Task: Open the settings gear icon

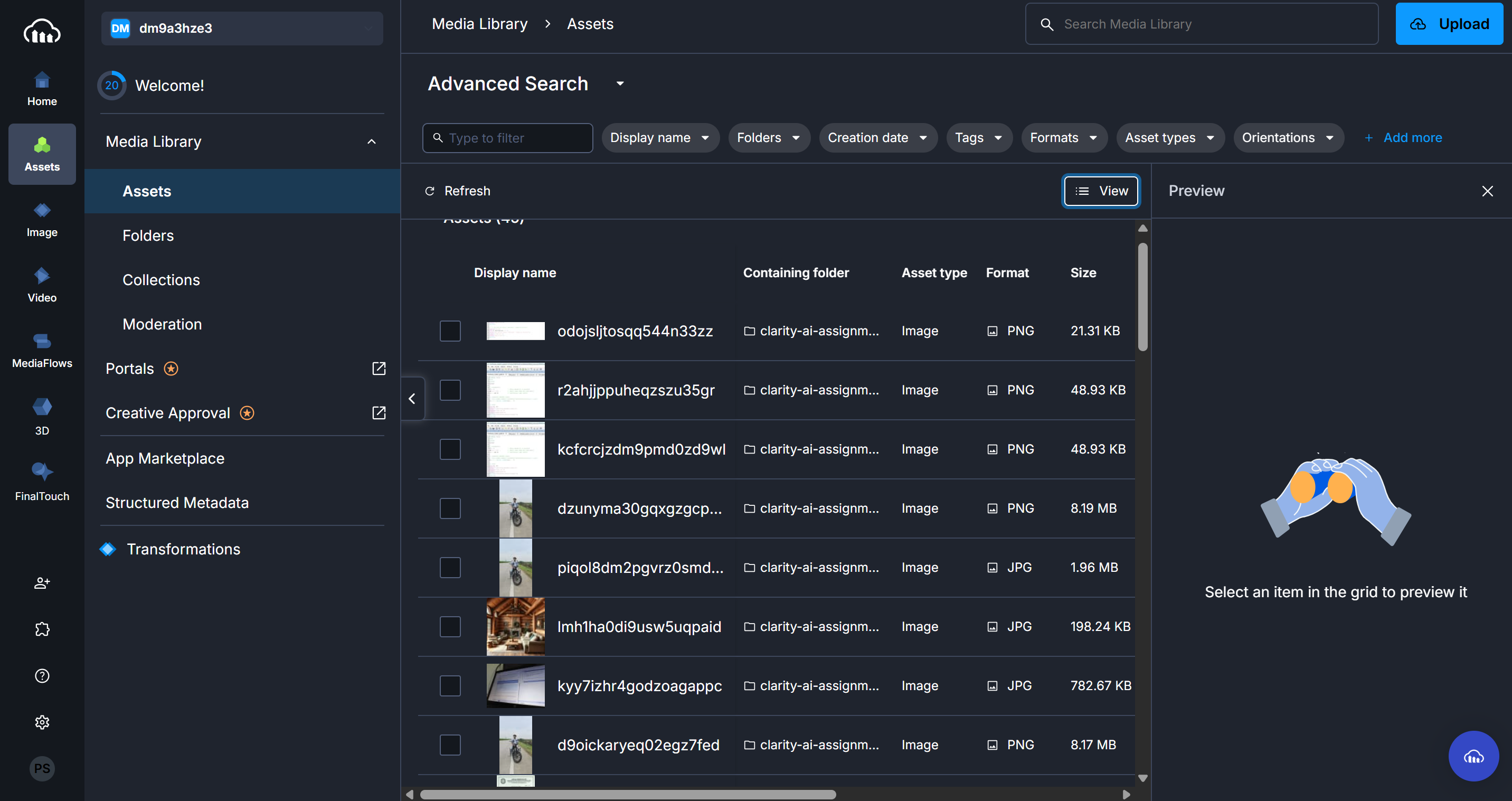Action: pyautogui.click(x=42, y=722)
